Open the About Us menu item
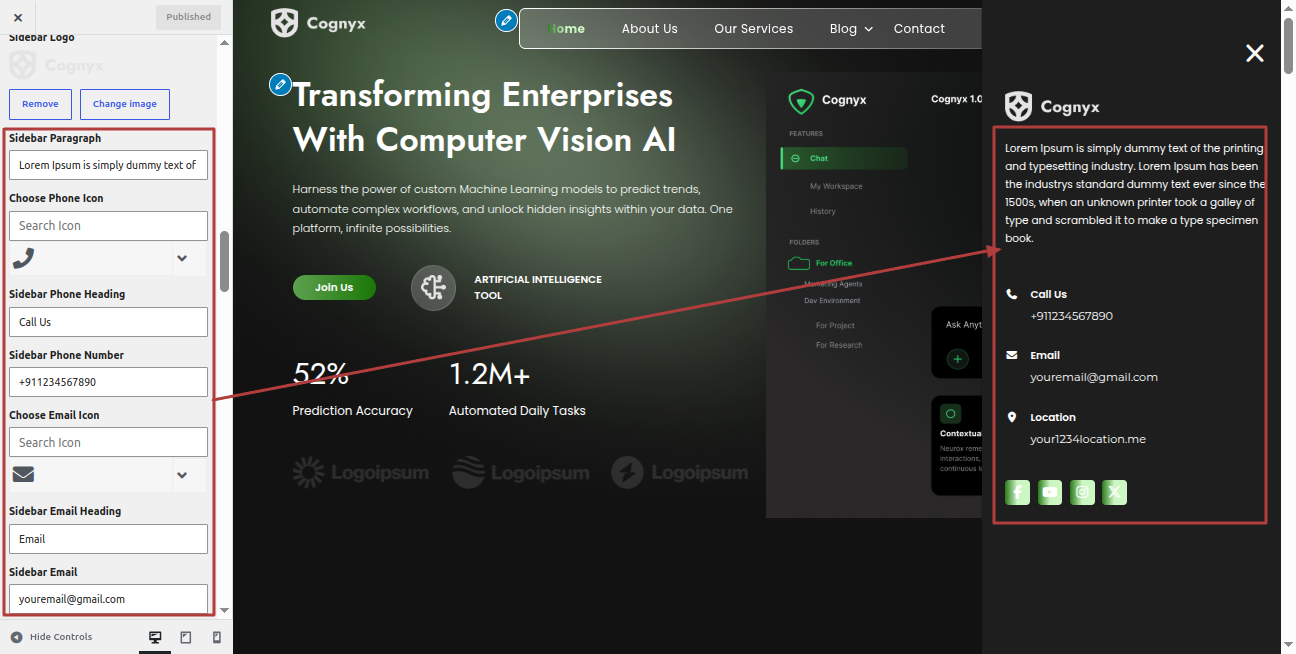This screenshot has width=1296, height=654. [x=650, y=29]
